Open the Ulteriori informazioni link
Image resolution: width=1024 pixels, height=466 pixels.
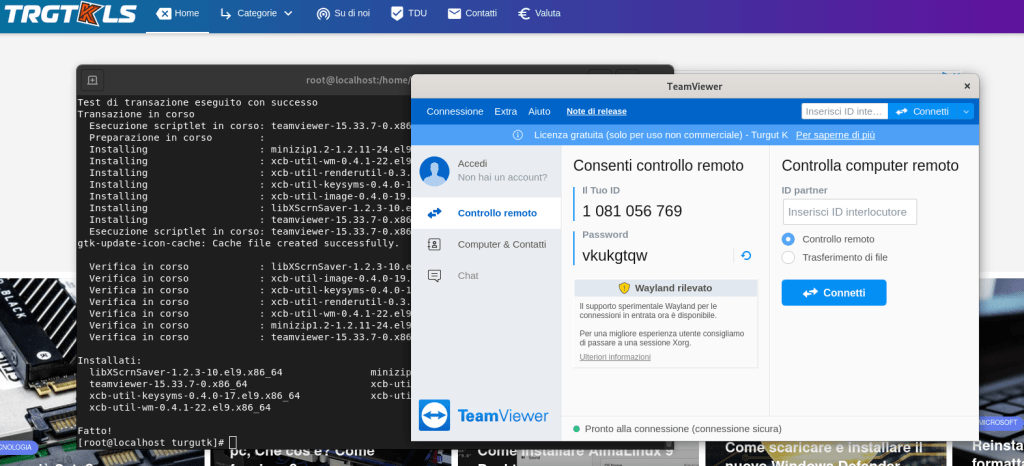(615, 357)
